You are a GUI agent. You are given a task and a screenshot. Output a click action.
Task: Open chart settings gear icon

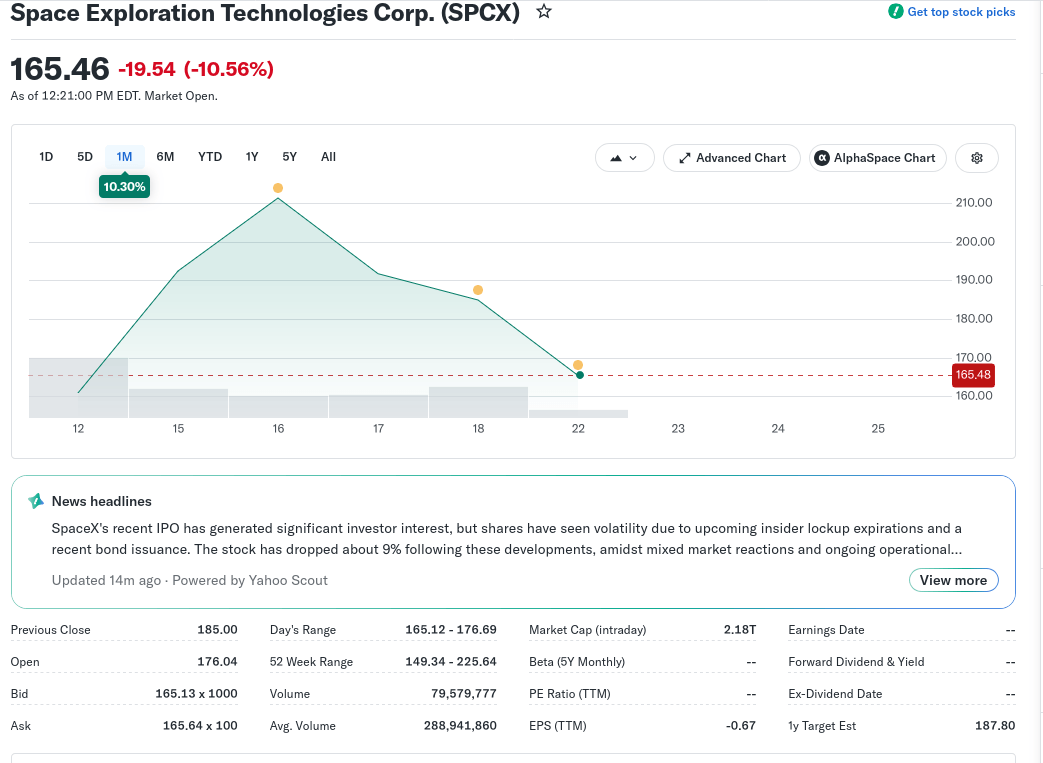tap(976, 158)
